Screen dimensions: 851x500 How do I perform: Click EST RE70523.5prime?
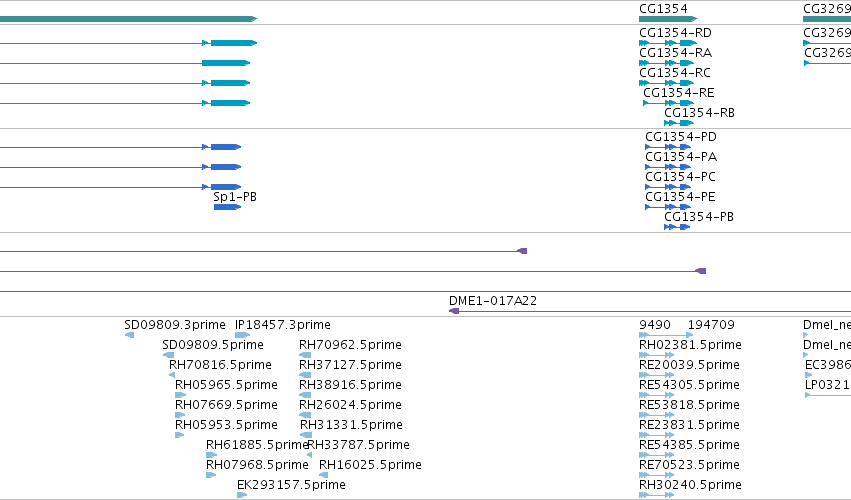tap(689, 465)
